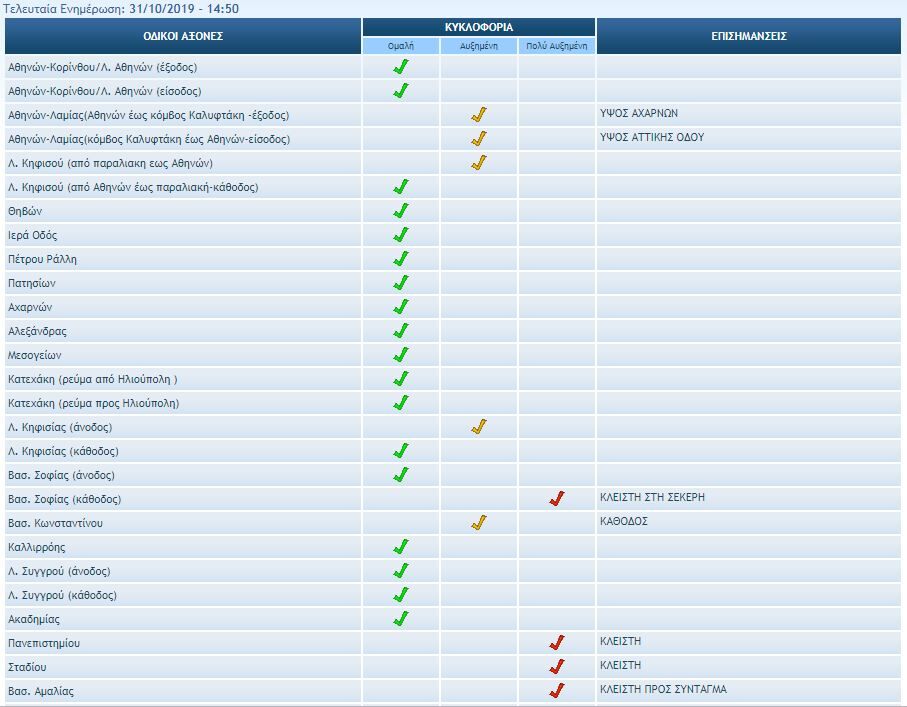Click red checkmark in Πανεπιστημίου row
Viewport: 907px width, 707px height.
(x=557, y=643)
